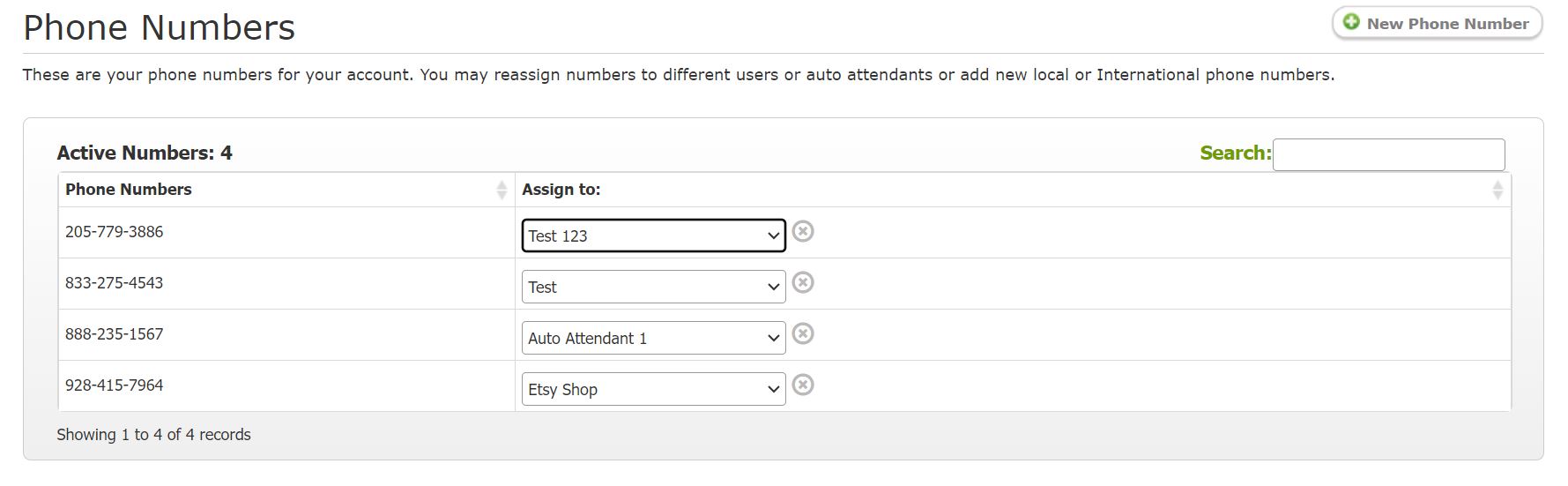Select phone number 205-779-3886 cell
The height and width of the screenshot is (486, 1568).
point(286,232)
